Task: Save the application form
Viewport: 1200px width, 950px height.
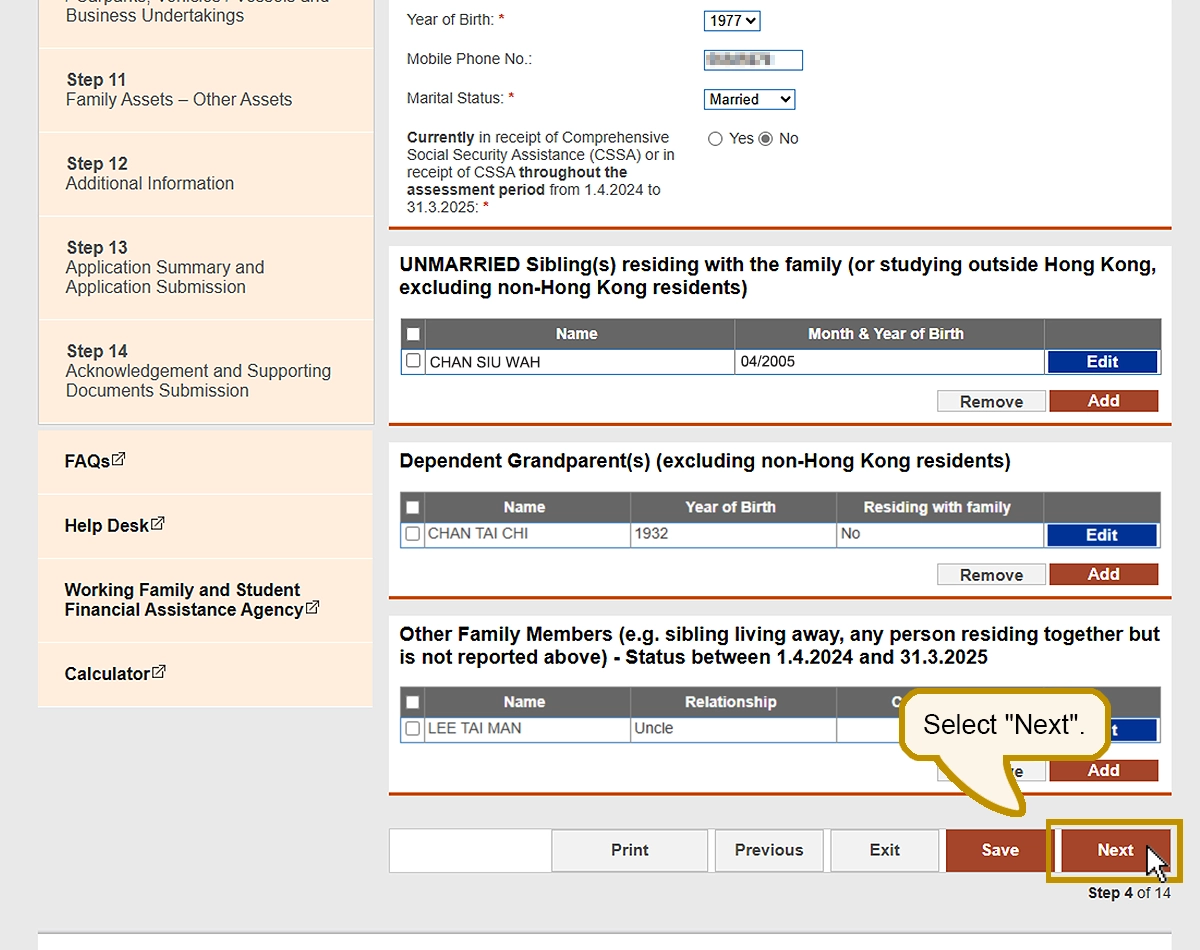Action: 1000,850
